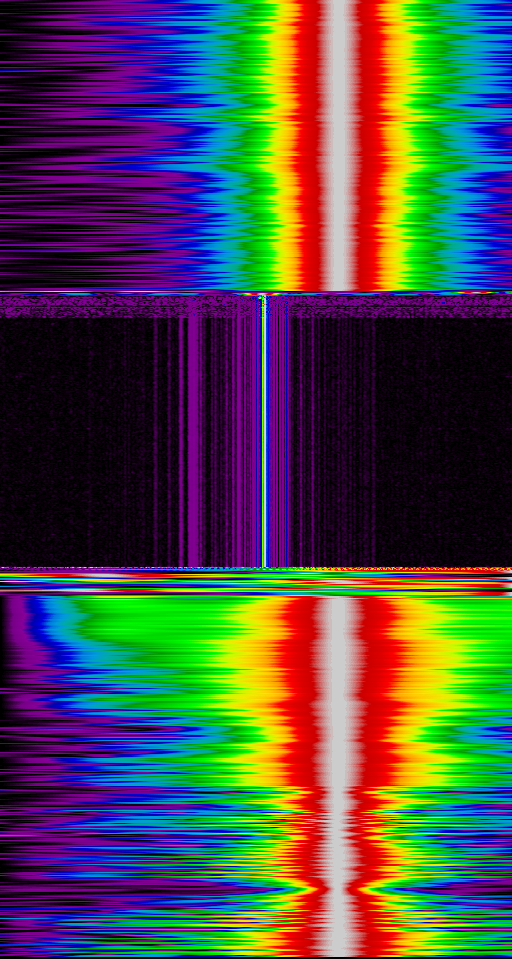Click the red band right of top white stripe
512x959 pixels.
[x=371, y=145]
